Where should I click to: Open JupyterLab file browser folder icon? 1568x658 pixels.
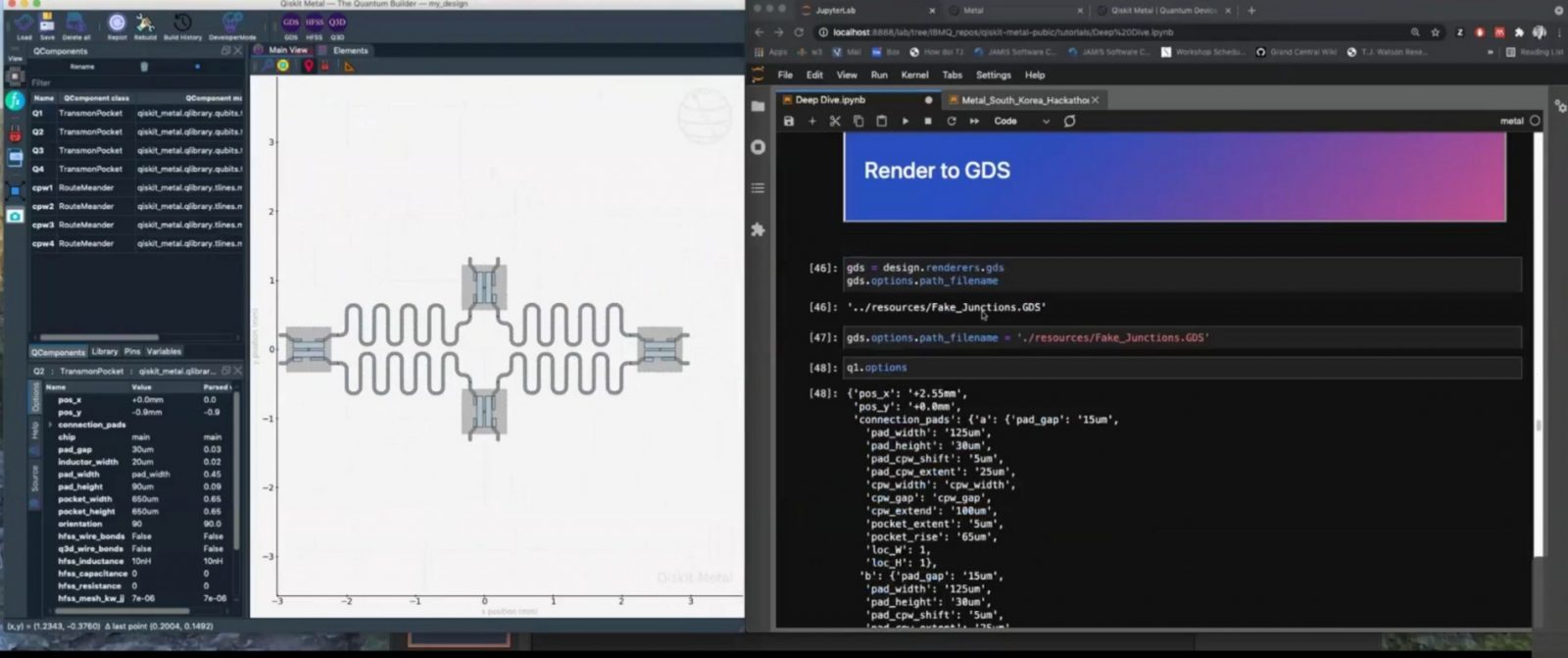point(758,106)
